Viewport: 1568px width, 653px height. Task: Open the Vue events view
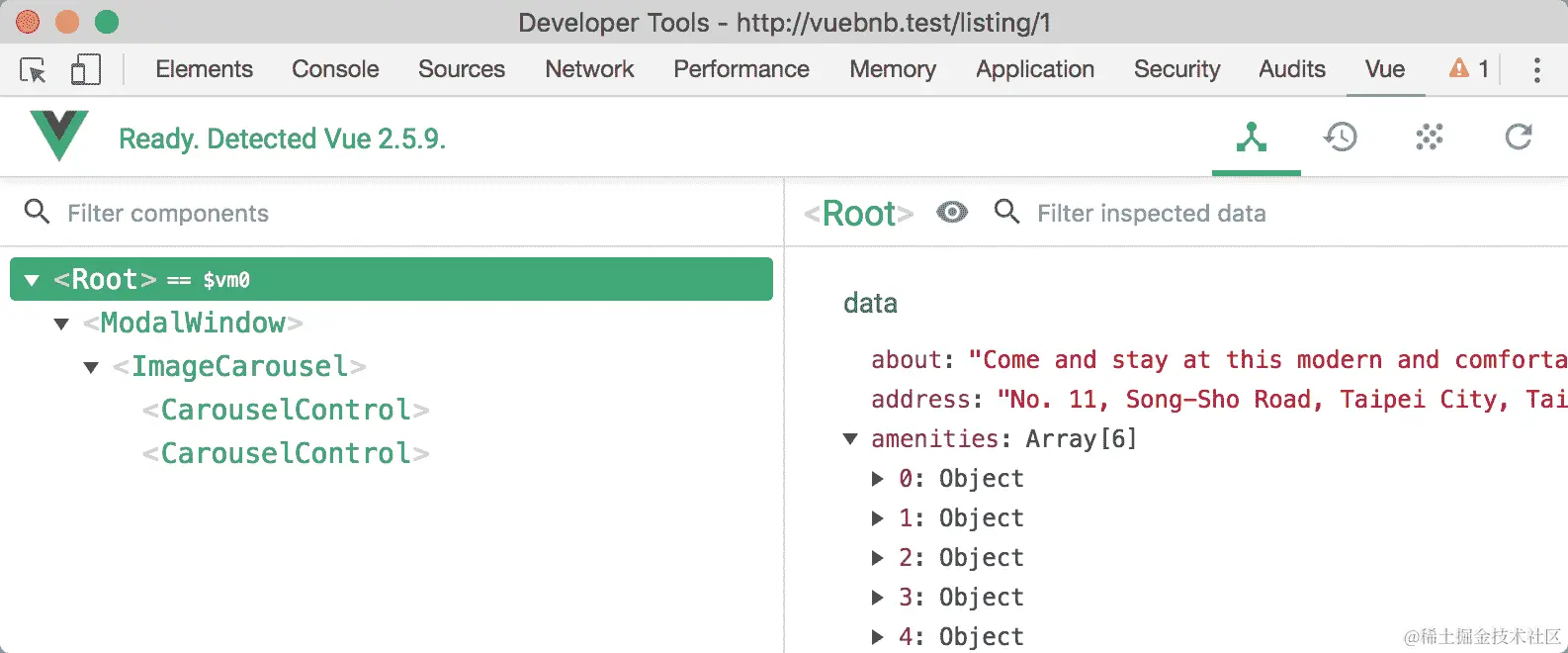(x=1430, y=138)
